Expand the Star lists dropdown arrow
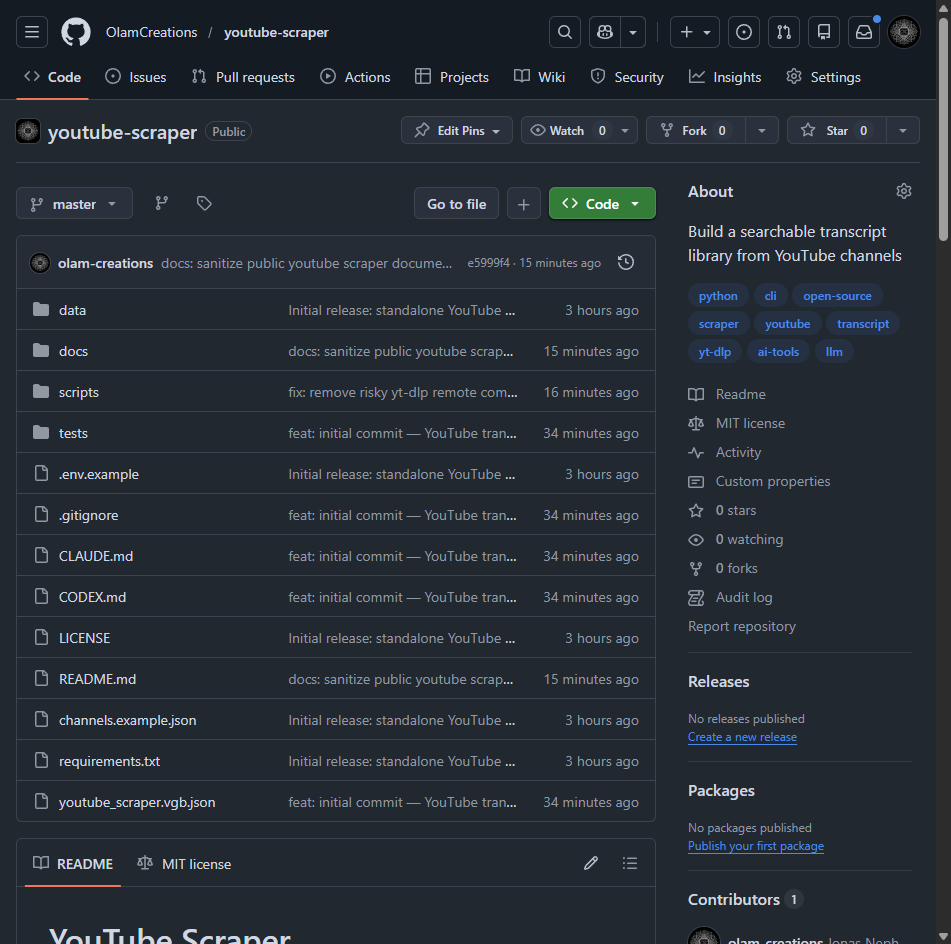This screenshot has width=951, height=944. pyautogui.click(x=902, y=130)
